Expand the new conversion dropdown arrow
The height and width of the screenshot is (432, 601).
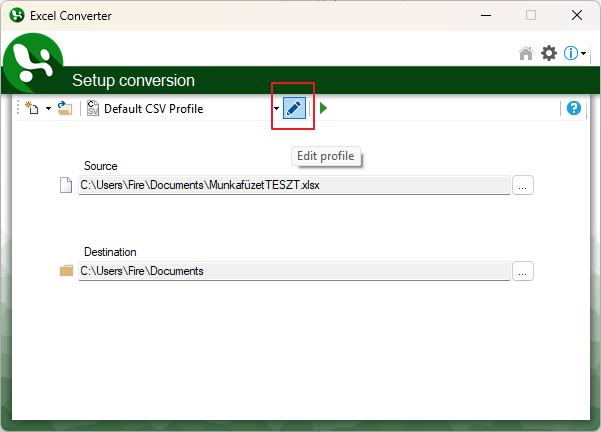(48, 108)
